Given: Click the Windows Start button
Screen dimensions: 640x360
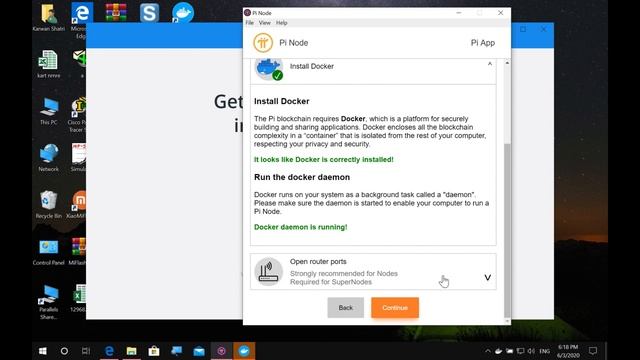Looking at the screenshot, I should point(42,351).
